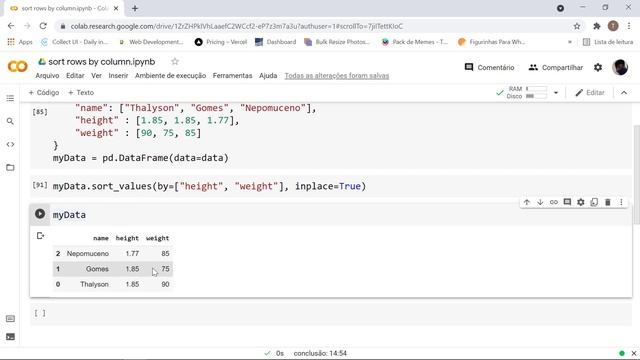640x360 pixels.
Task: Copy link to cell icon
Action: coord(553,202)
